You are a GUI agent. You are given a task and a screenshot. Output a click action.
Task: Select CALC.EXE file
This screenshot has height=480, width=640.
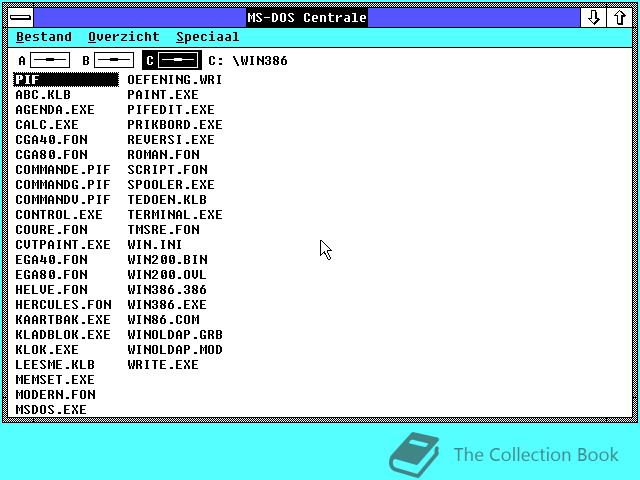[47, 124]
